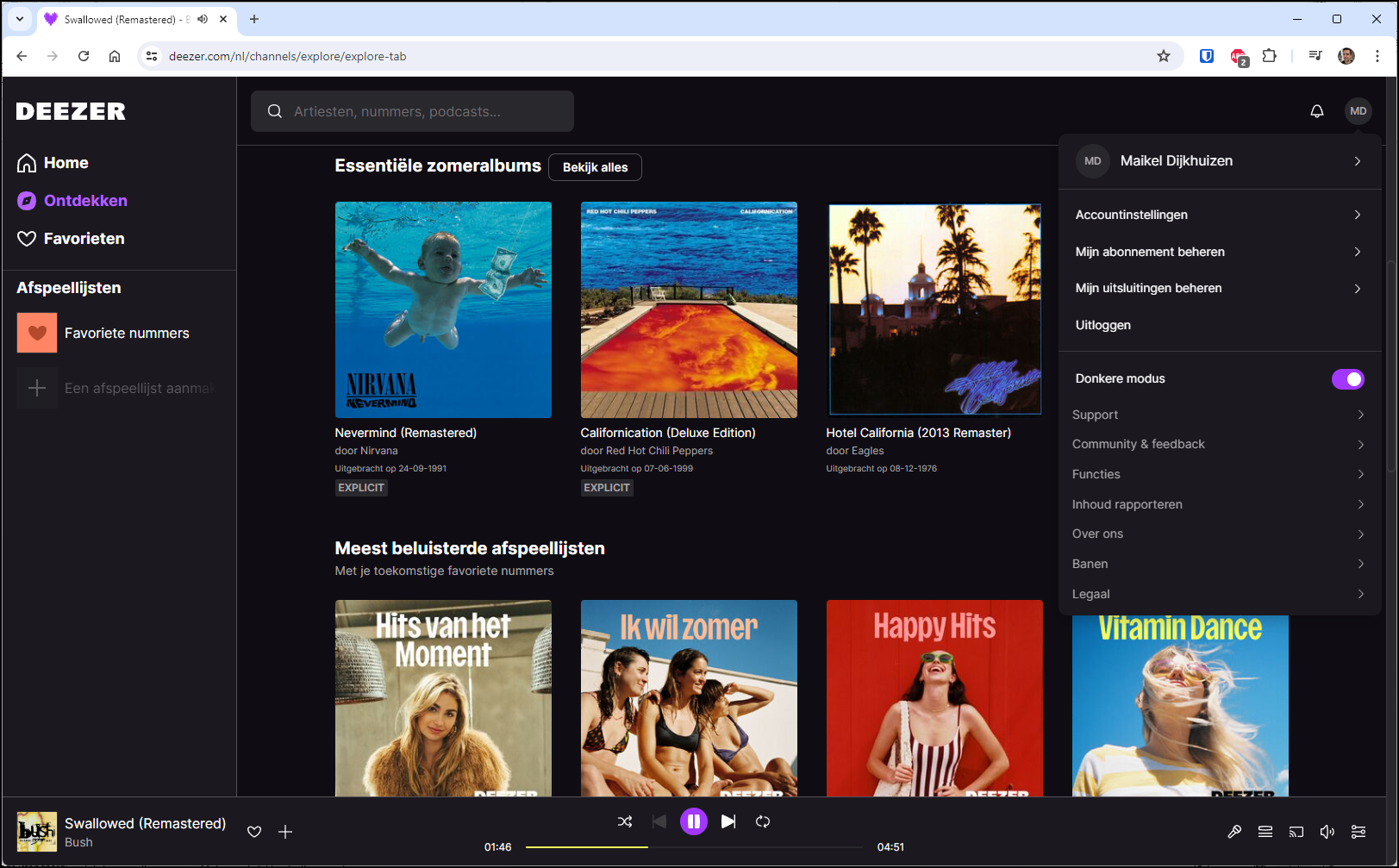This screenshot has height=868, width=1399.
Task: Expand the Legaal entry
Action: 1220,594
